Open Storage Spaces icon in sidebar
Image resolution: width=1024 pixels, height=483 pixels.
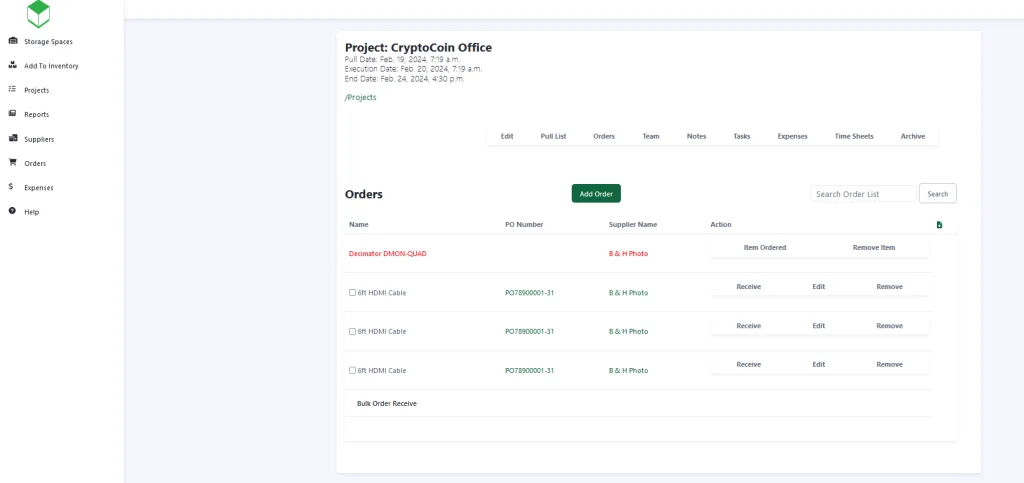[12, 41]
